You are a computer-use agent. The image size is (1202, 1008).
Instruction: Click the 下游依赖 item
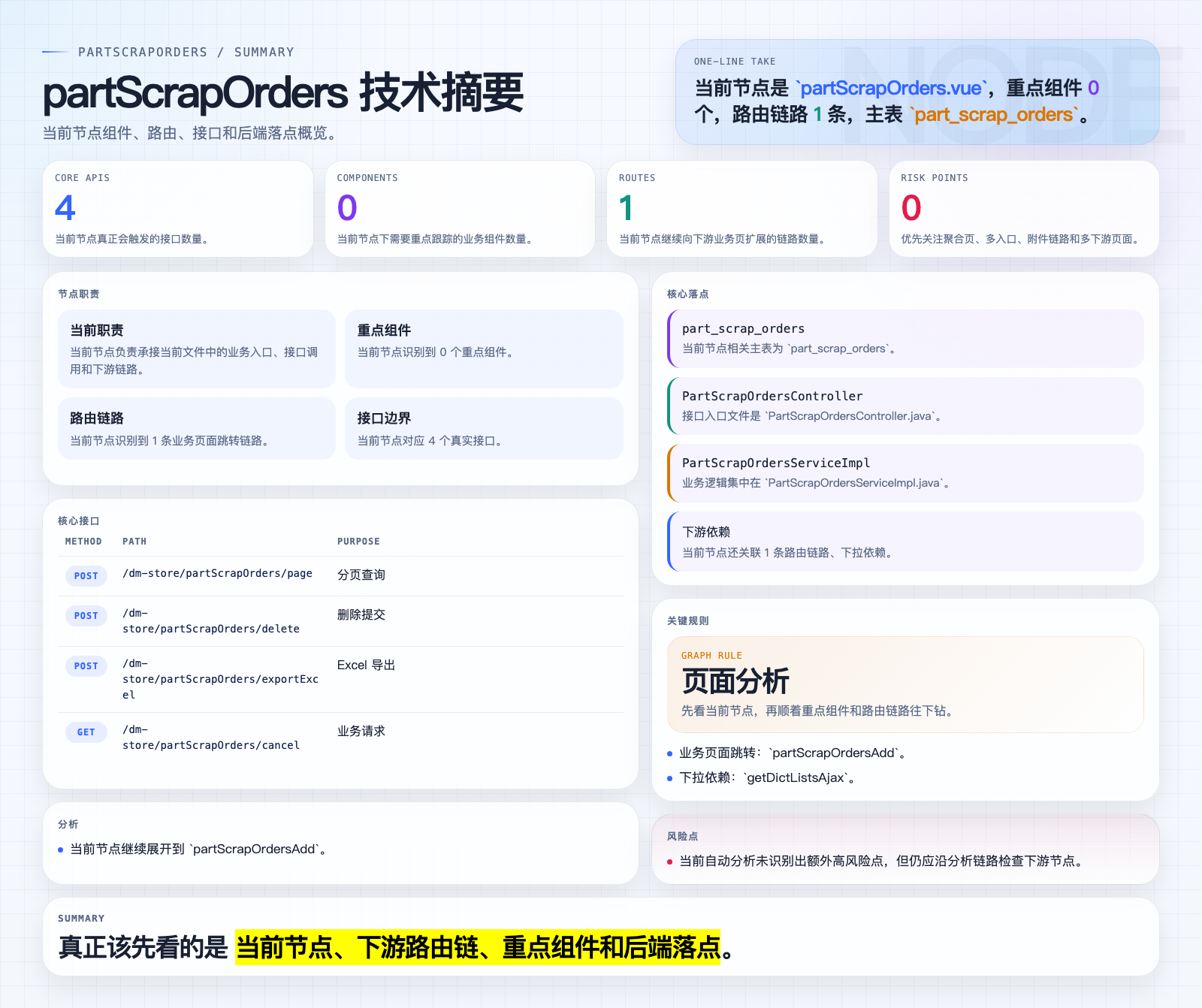pos(905,542)
